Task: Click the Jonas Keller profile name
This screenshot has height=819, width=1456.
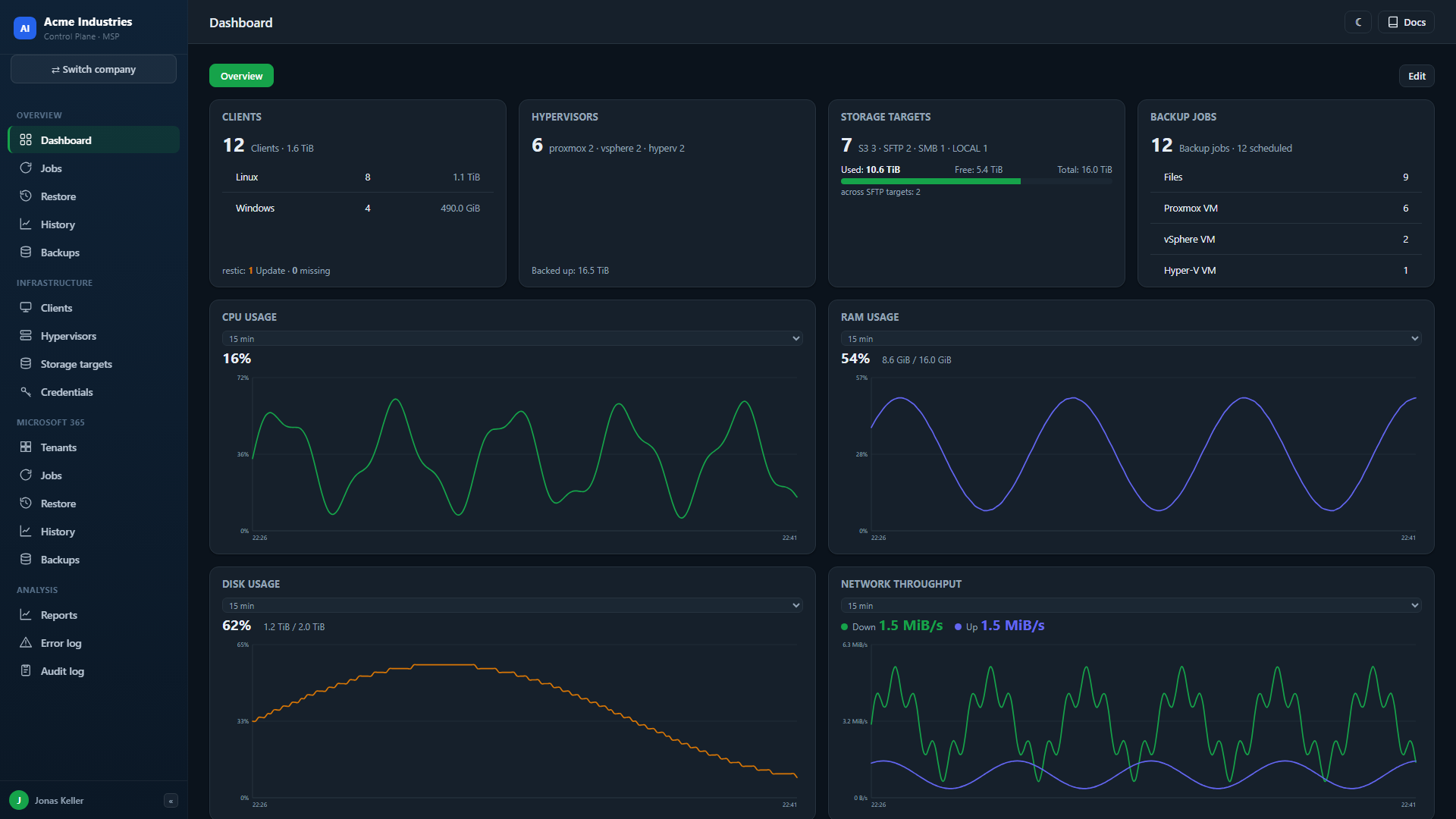Action: [x=59, y=801]
